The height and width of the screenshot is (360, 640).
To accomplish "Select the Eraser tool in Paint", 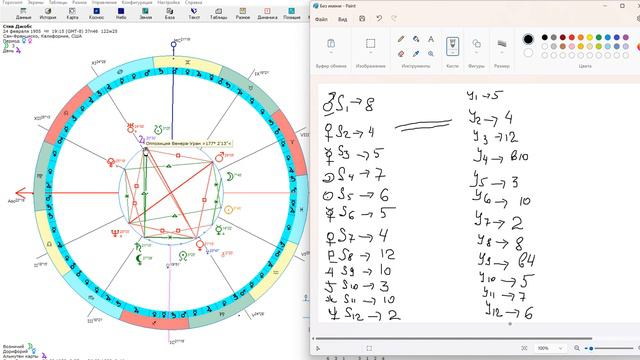I will (401, 54).
